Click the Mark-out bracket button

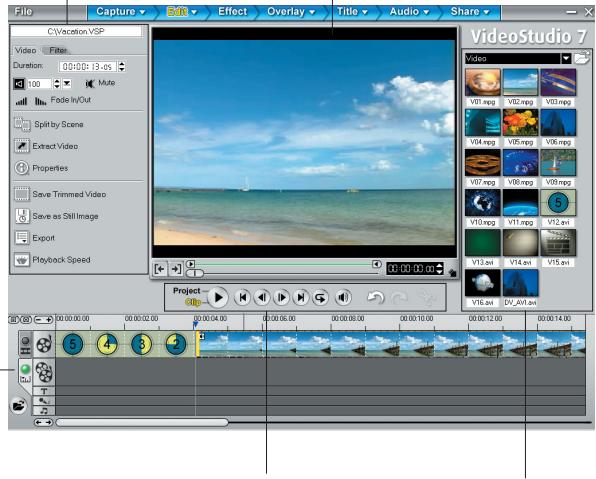(176, 269)
